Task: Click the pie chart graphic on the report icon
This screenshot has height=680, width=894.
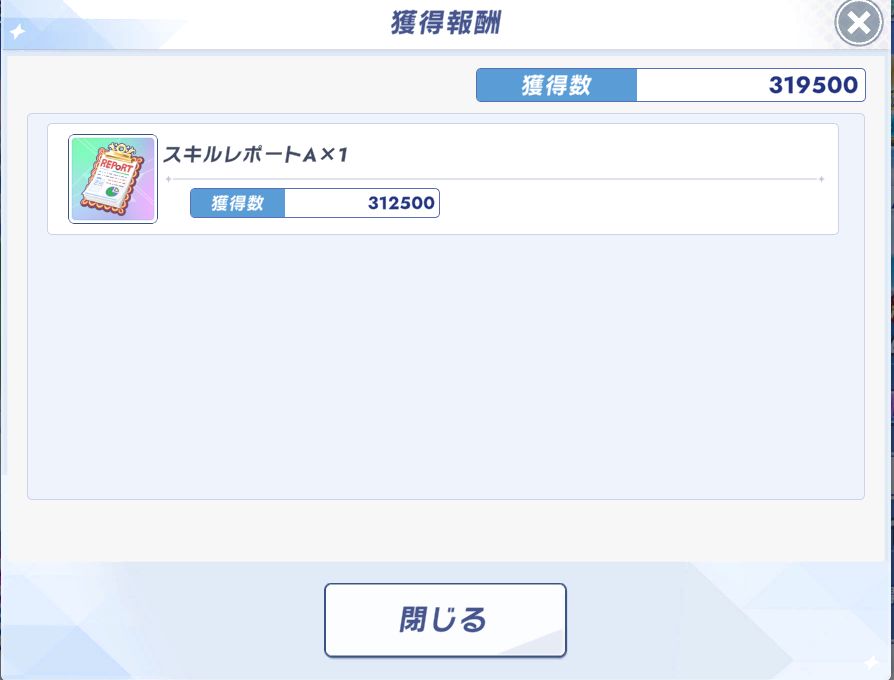Action: click(x=113, y=192)
